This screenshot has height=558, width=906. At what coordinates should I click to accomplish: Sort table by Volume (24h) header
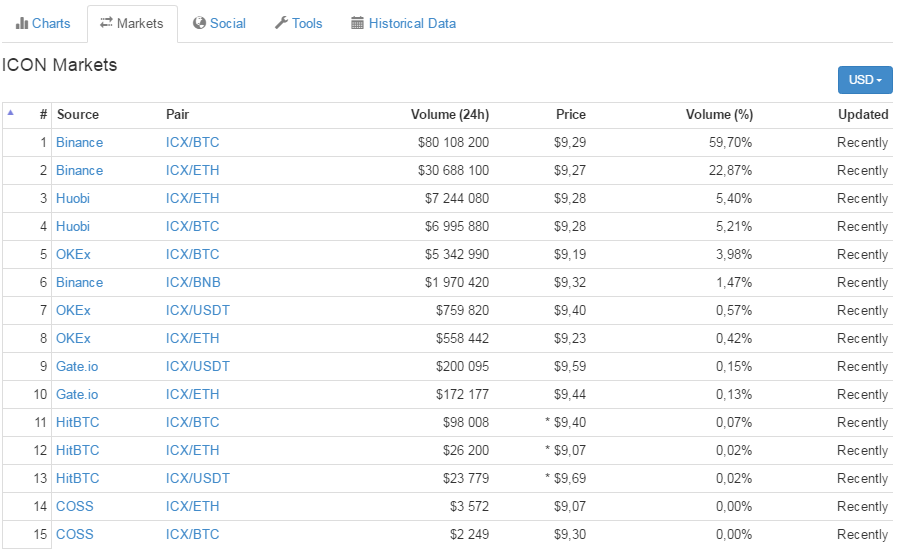point(449,114)
